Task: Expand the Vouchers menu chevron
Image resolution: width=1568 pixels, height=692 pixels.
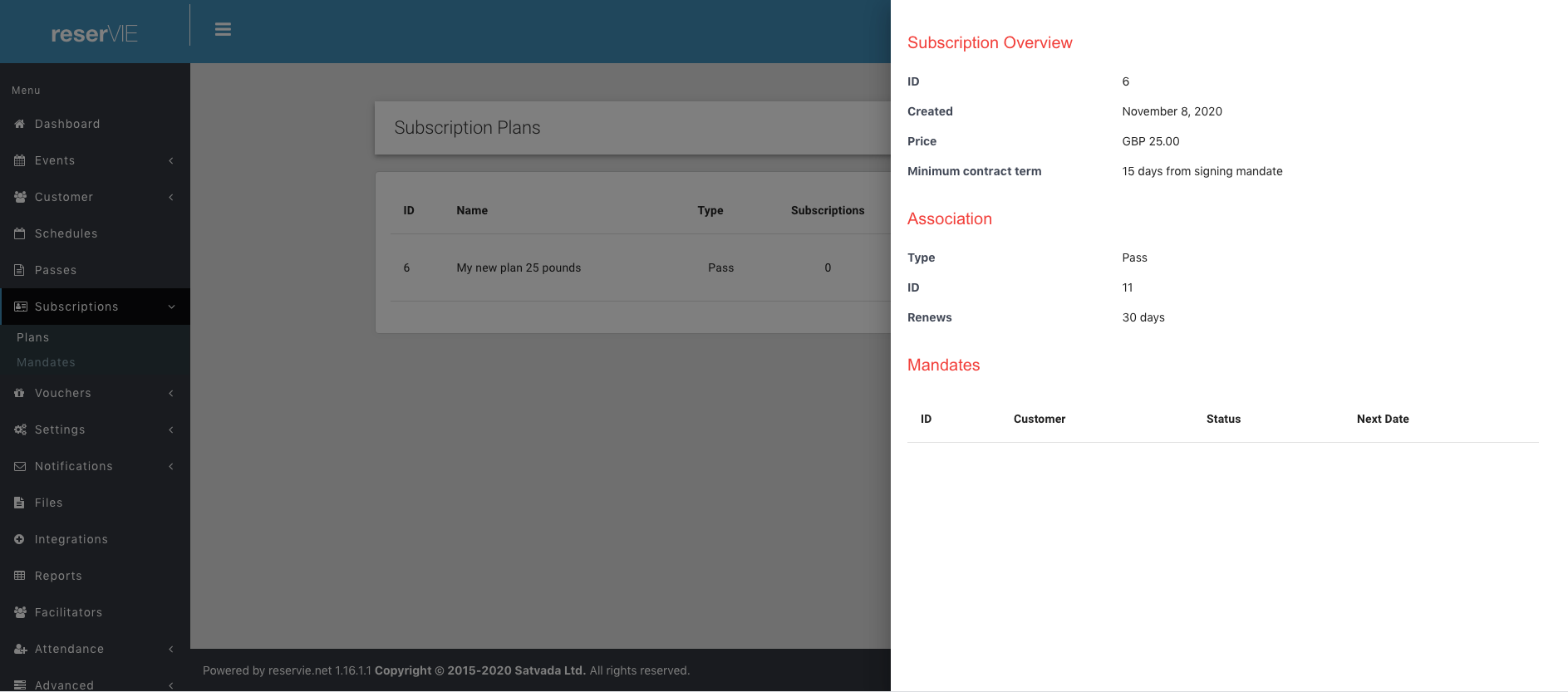Action: (171, 393)
